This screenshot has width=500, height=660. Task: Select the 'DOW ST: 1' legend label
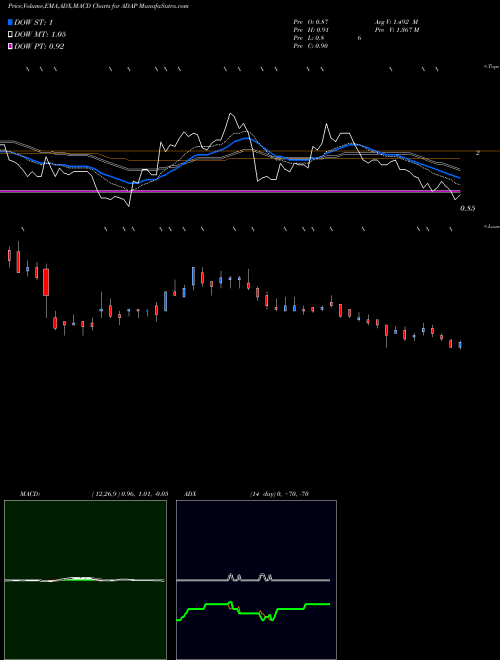(x=33, y=22)
